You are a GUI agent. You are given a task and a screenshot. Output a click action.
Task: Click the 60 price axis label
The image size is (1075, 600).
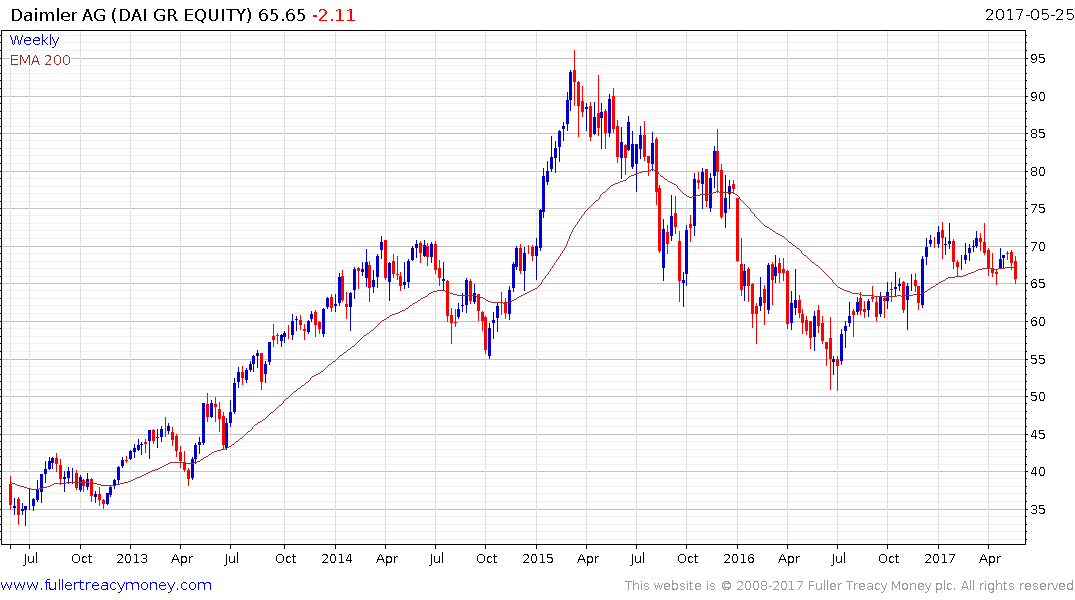(x=1038, y=322)
